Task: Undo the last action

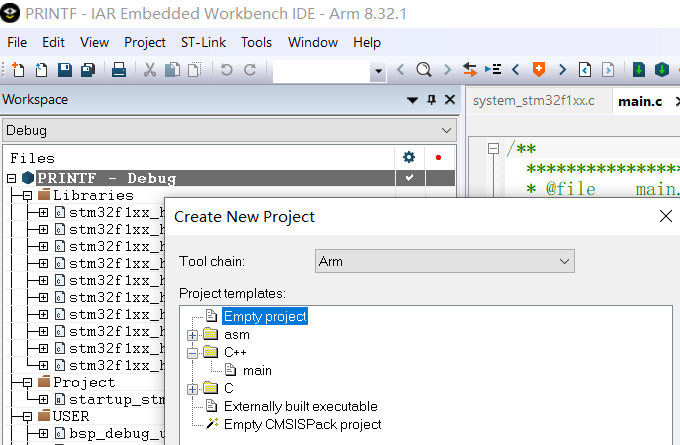Action: point(226,69)
